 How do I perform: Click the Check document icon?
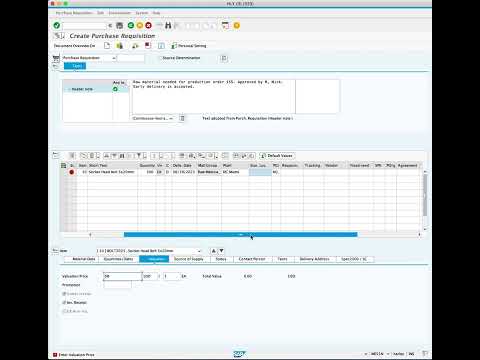pos(135,46)
